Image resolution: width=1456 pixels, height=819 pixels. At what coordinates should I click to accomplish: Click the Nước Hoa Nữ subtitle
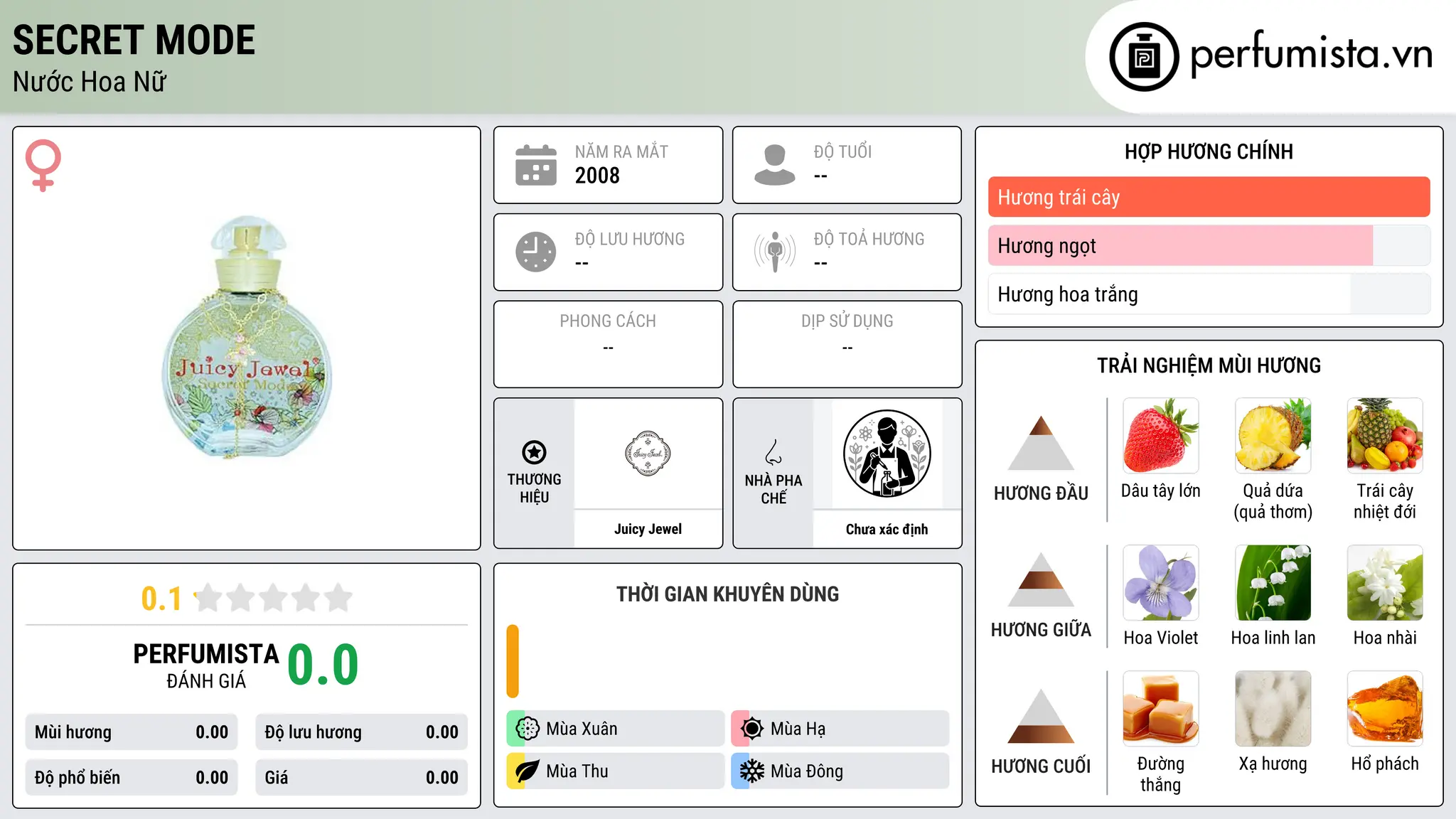tap(90, 82)
